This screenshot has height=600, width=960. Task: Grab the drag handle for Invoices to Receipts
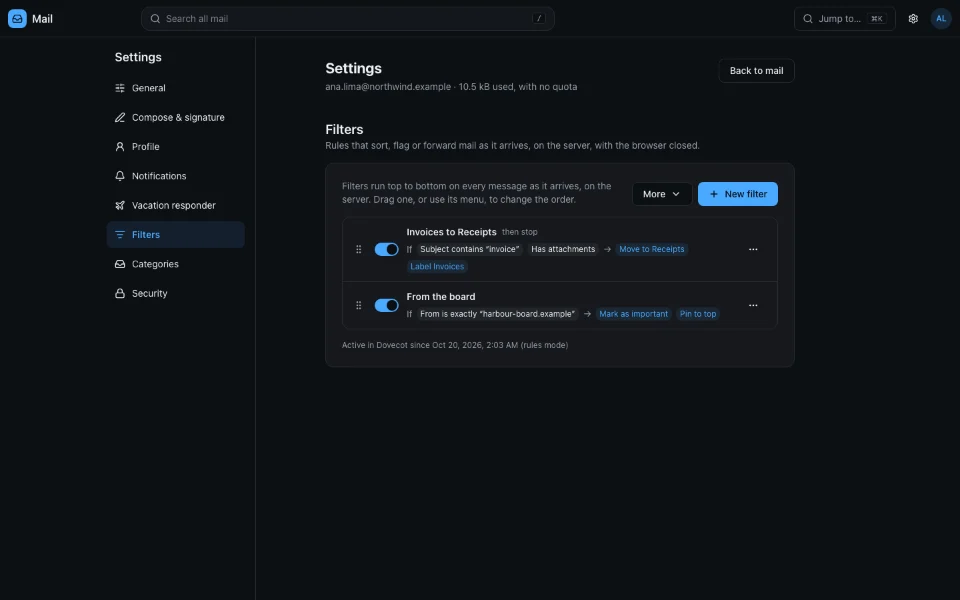click(359, 249)
